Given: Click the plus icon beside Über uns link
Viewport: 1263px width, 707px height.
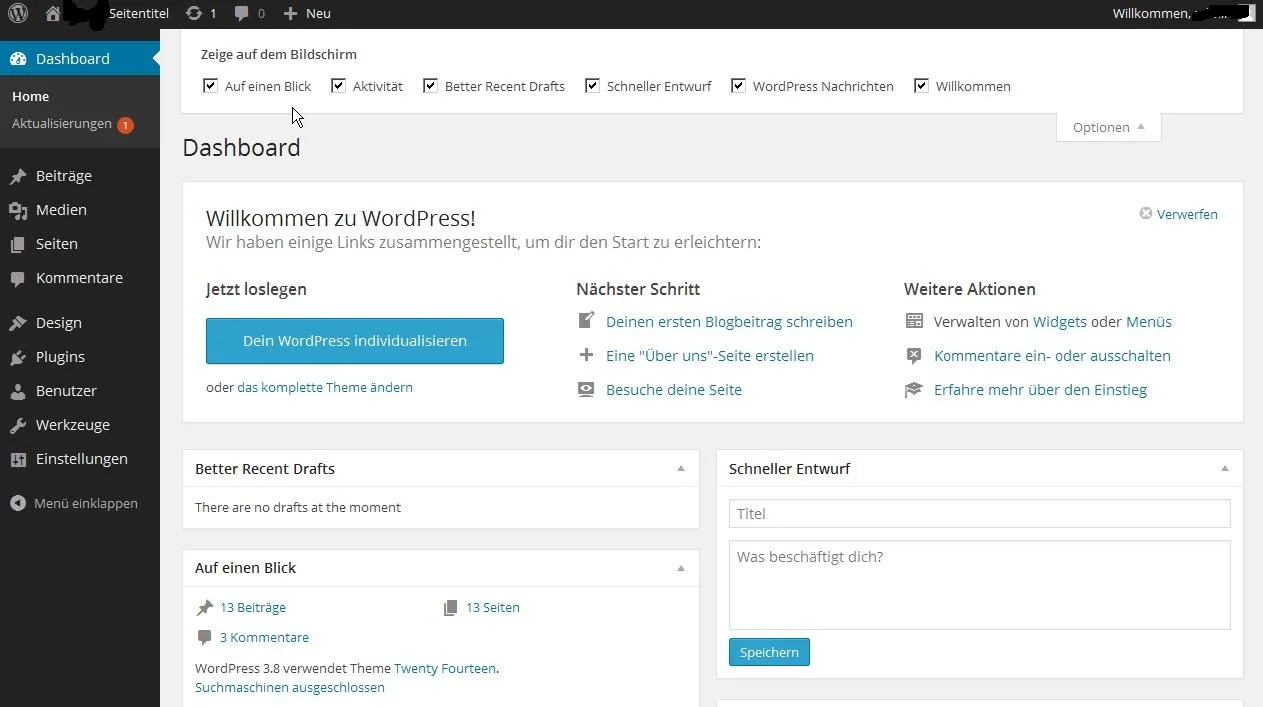Looking at the screenshot, I should tap(586, 355).
